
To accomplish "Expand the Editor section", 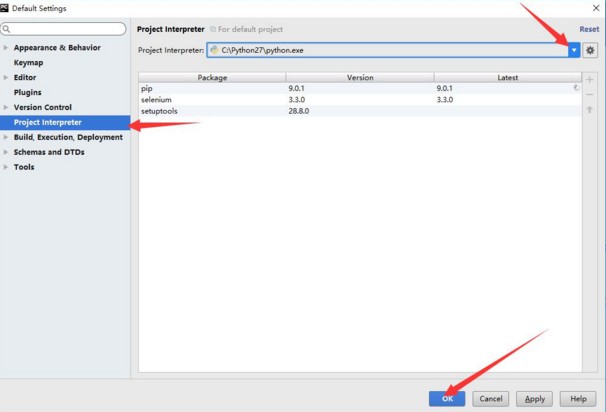I will 5,77.
